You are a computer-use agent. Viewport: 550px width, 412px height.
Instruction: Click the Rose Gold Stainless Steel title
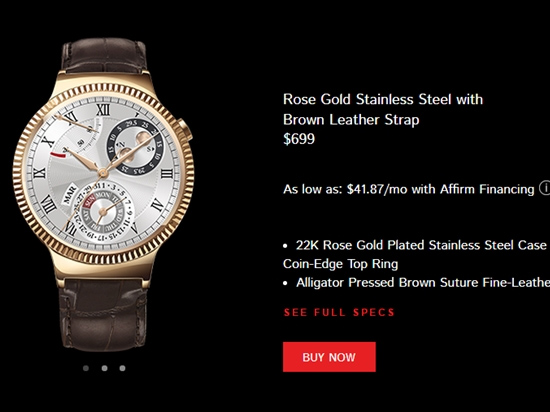383,109
